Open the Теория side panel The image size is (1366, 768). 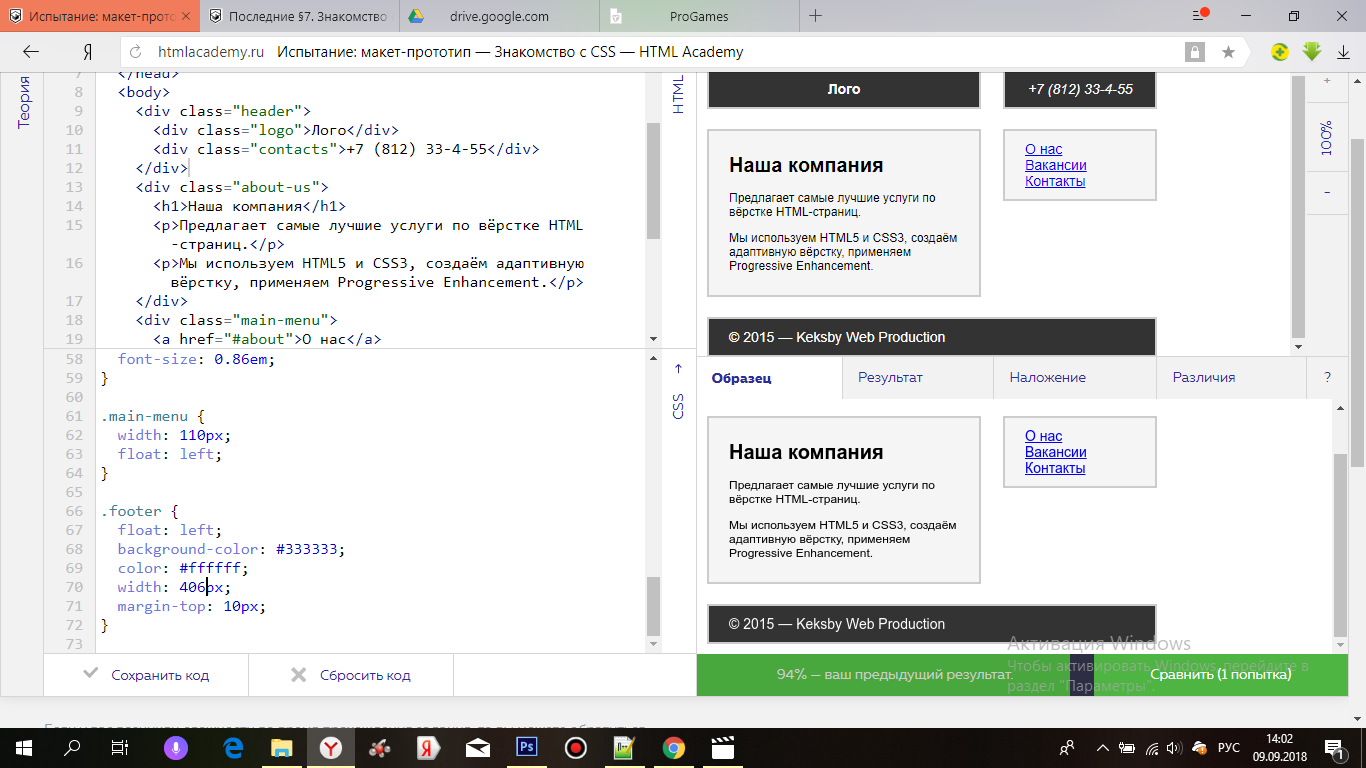click(24, 103)
